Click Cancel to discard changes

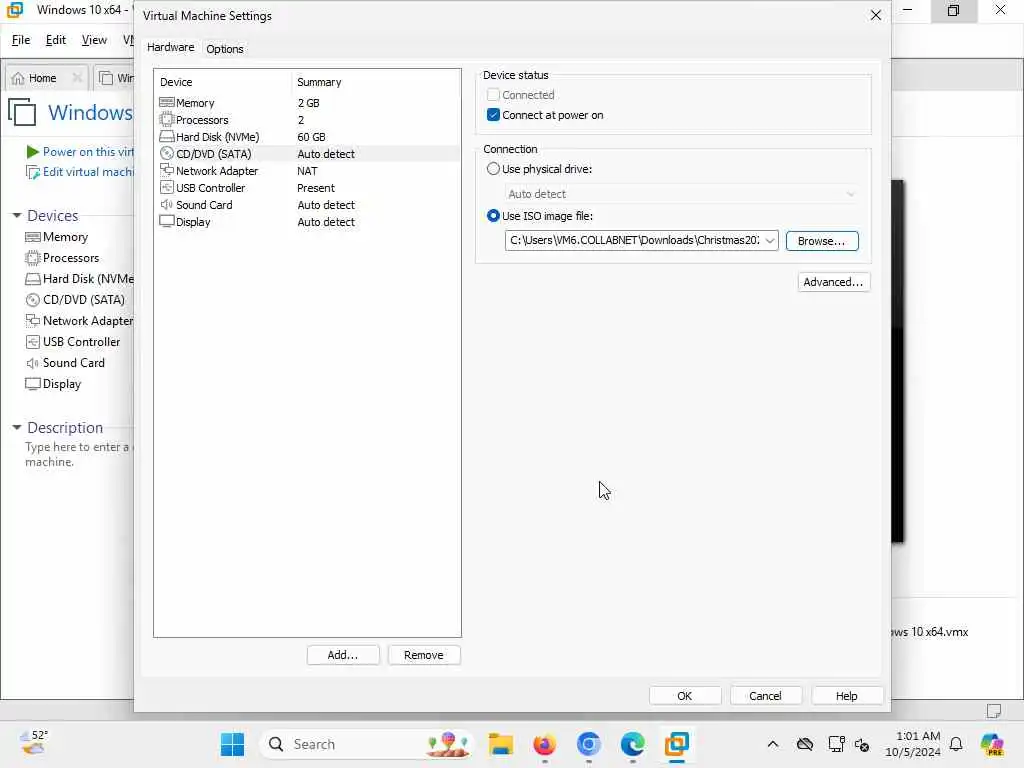tap(765, 696)
